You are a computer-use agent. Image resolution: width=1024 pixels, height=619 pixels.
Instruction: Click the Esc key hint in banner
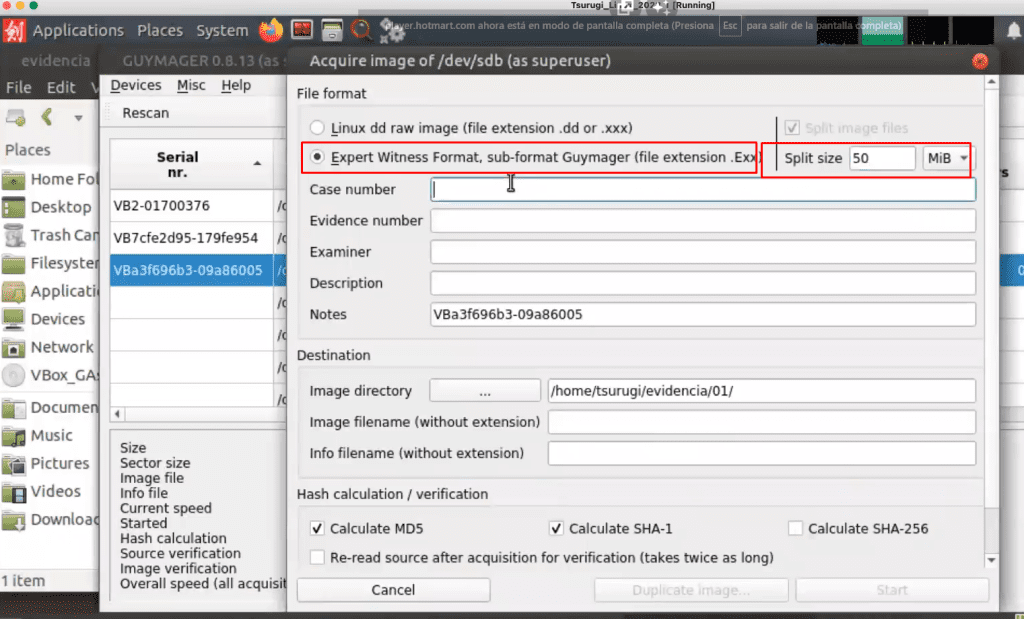click(730, 26)
